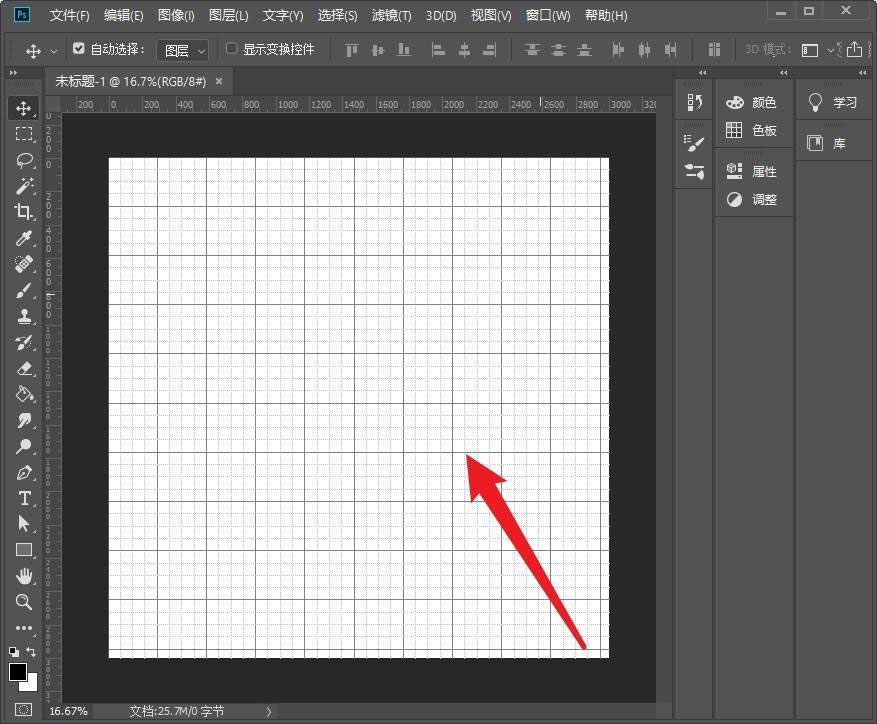
Task: Activate the horizontal Type tool
Action: 24,498
